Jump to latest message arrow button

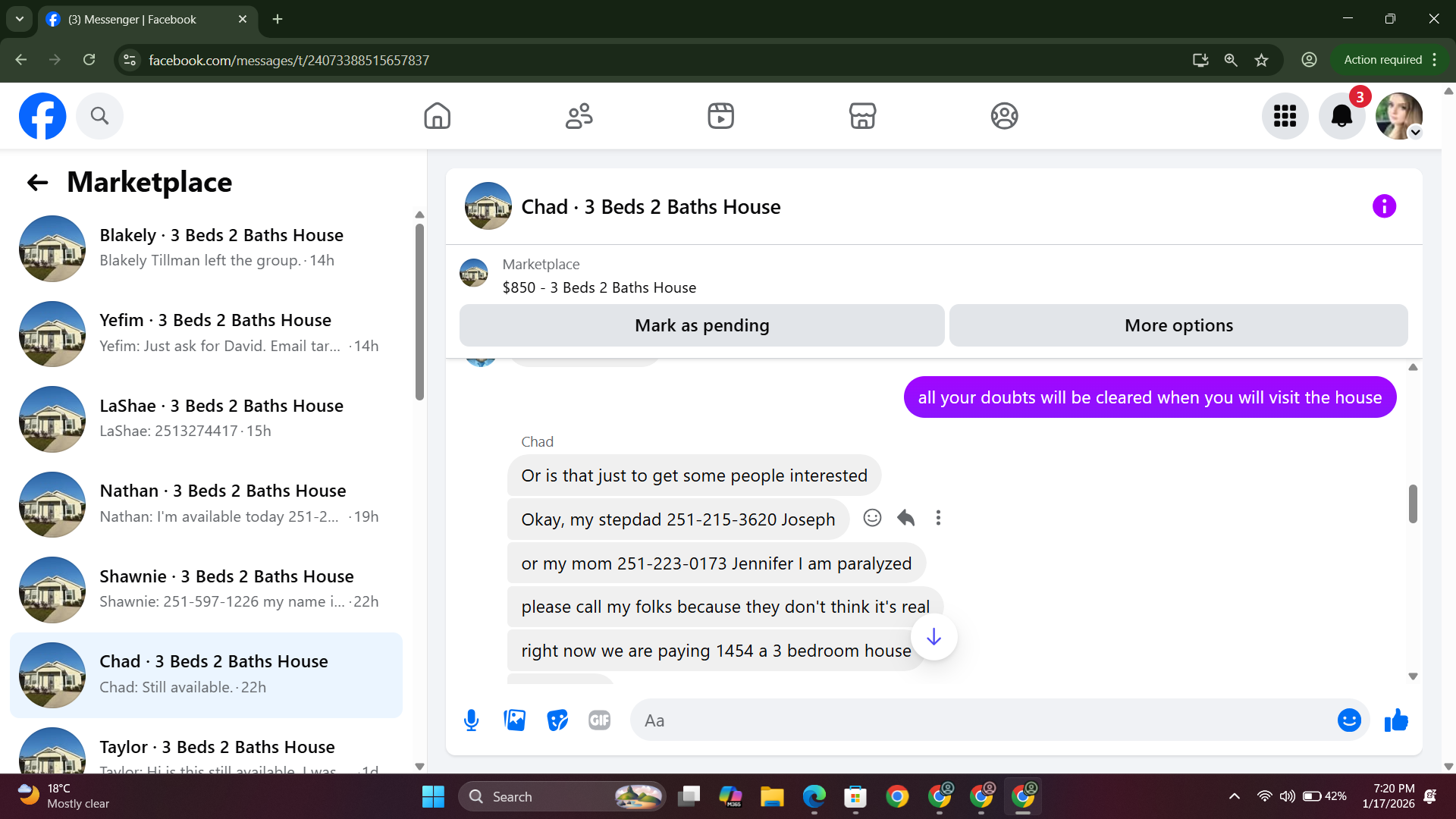pos(934,637)
